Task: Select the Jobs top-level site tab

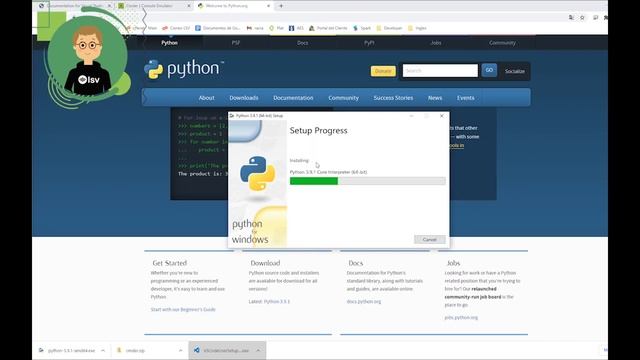Action: point(436,43)
